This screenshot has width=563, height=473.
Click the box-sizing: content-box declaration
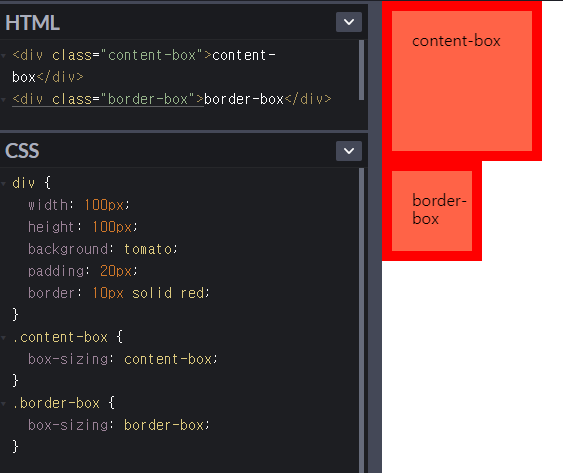tap(123, 359)
